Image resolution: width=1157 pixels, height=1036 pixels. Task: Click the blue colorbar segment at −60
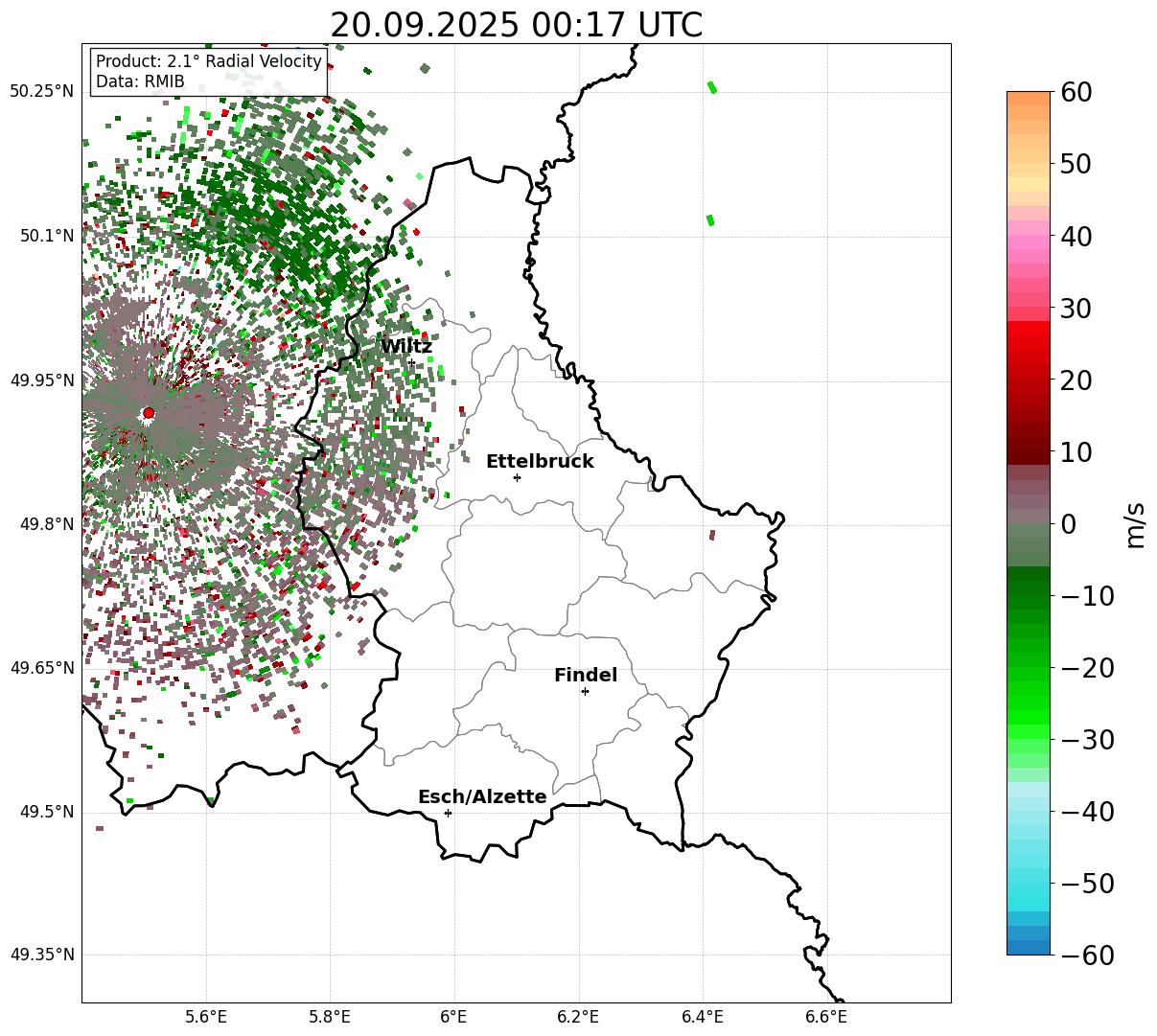pyautogui.click(x=1029, y=947)
